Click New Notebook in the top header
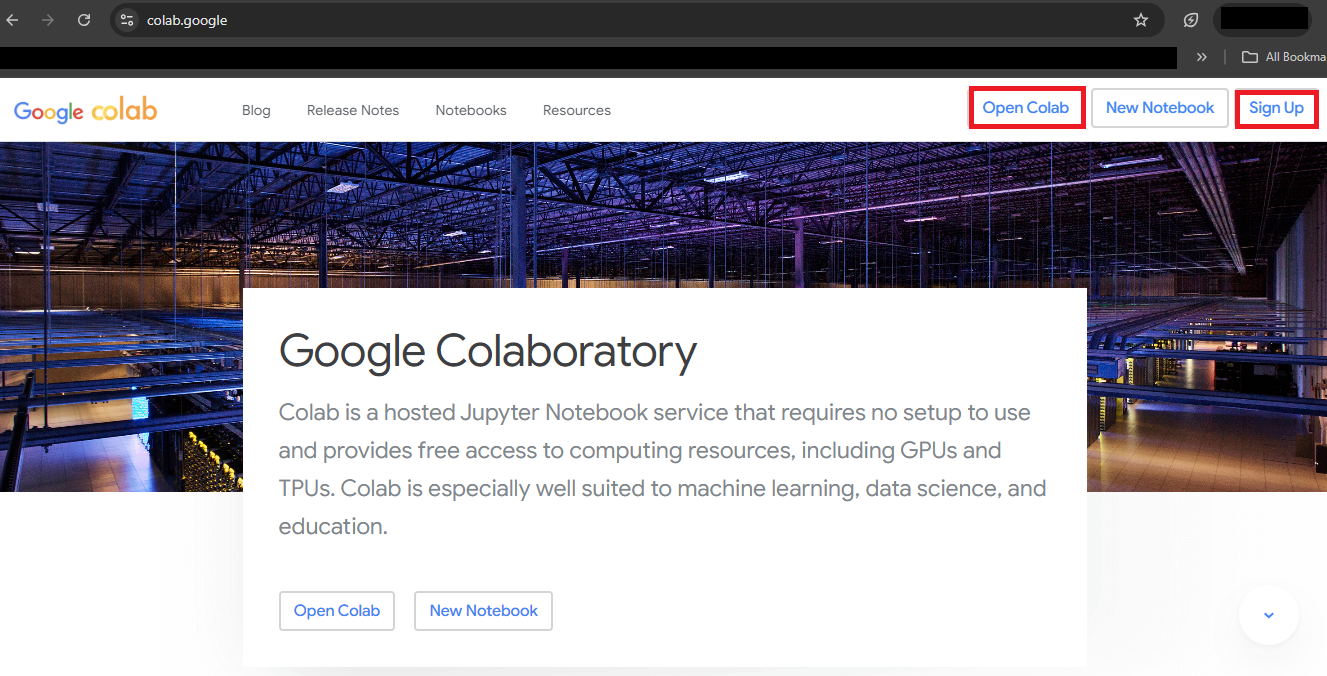 (1160, 108)
